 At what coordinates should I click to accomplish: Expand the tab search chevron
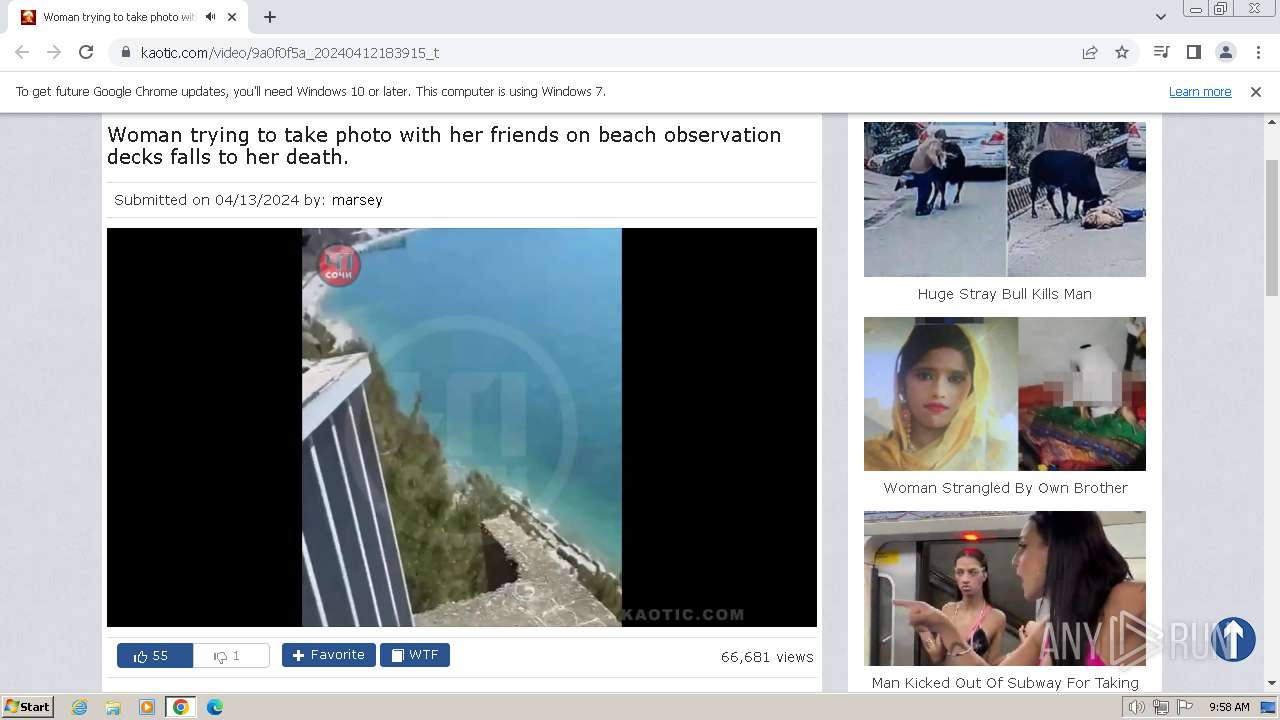[1161, 17]
